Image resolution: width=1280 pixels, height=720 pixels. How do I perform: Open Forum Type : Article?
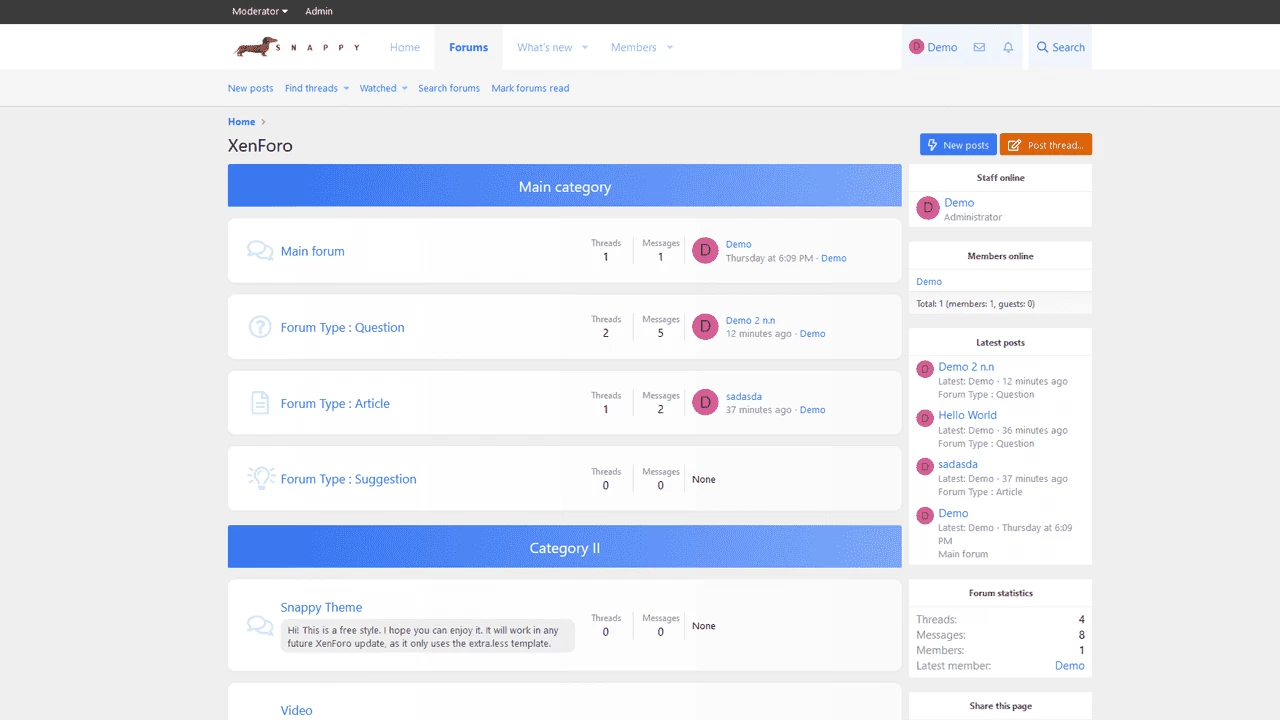click(335, 403)
